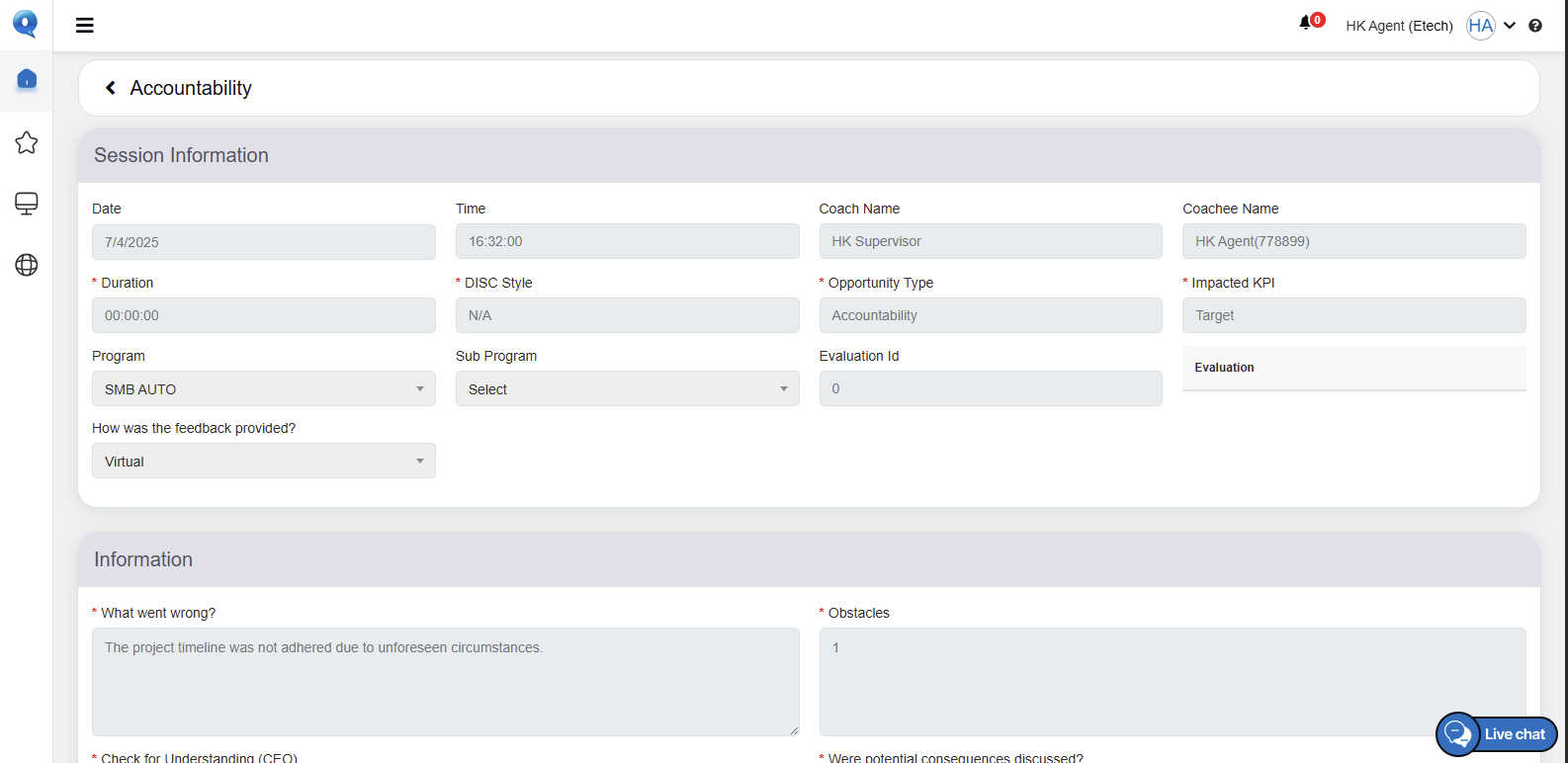Open the Sub Program Select dropdown
The width and height of the screenshot is (1568, 763).
pos(627,389)
